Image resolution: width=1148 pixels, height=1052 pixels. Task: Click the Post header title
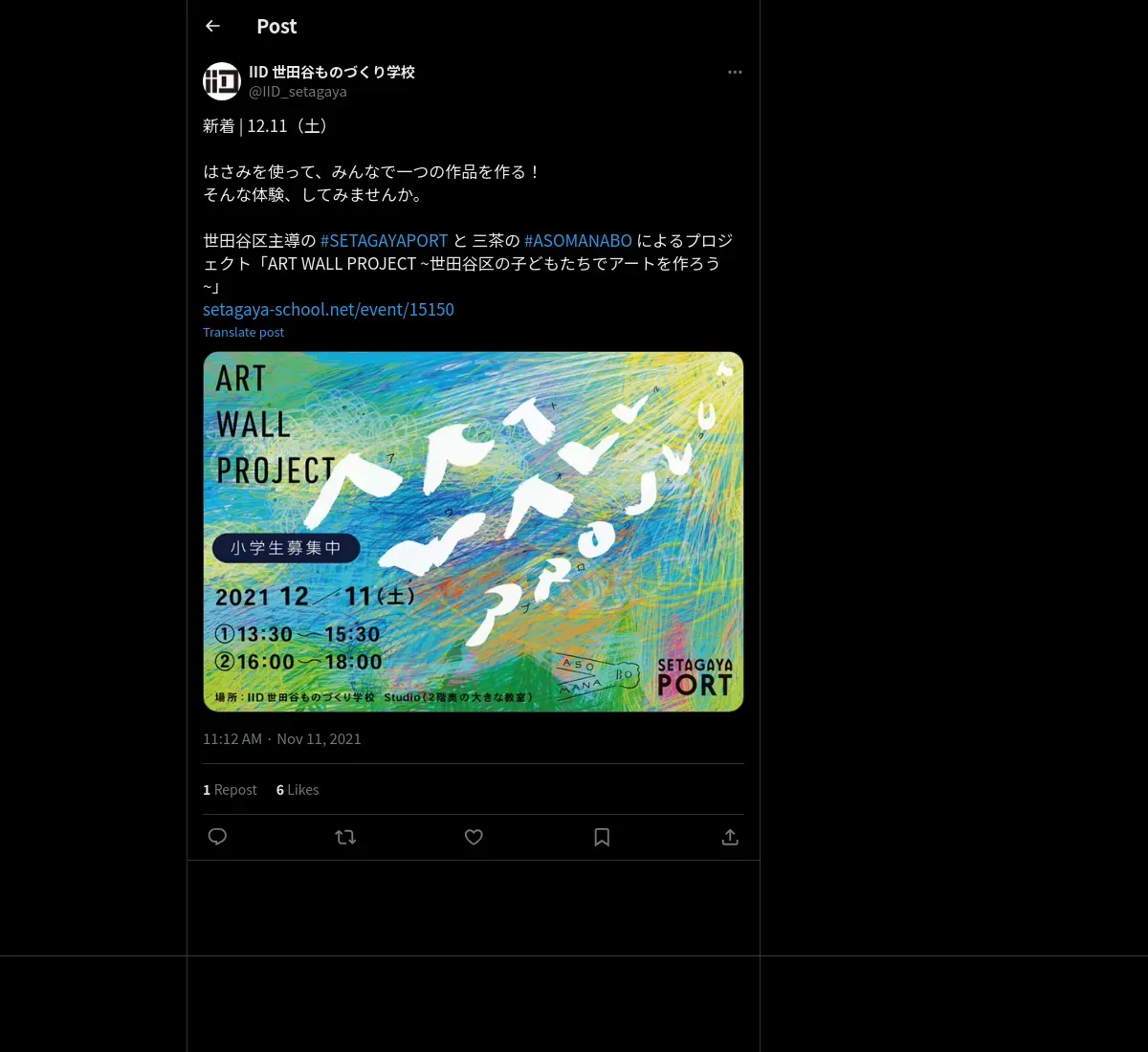(x=276, y=27)
